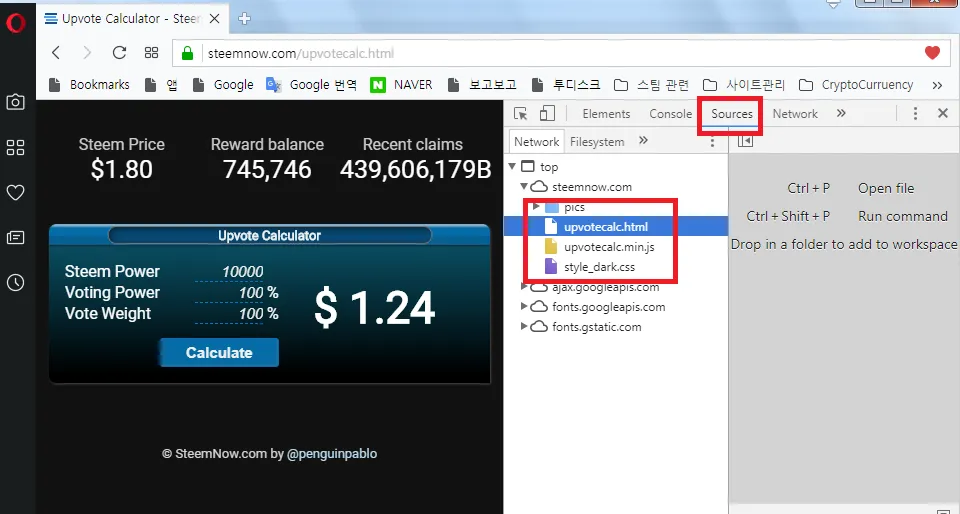Open personal news sidebar icon
The image size is (960, 514).
click(15, 237)
